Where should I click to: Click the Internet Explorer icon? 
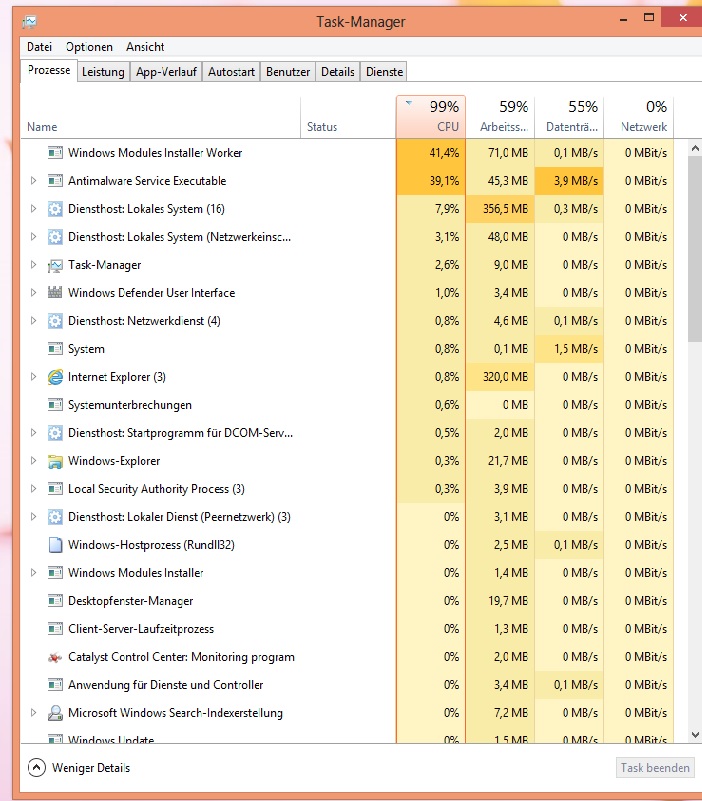[55, 376]
